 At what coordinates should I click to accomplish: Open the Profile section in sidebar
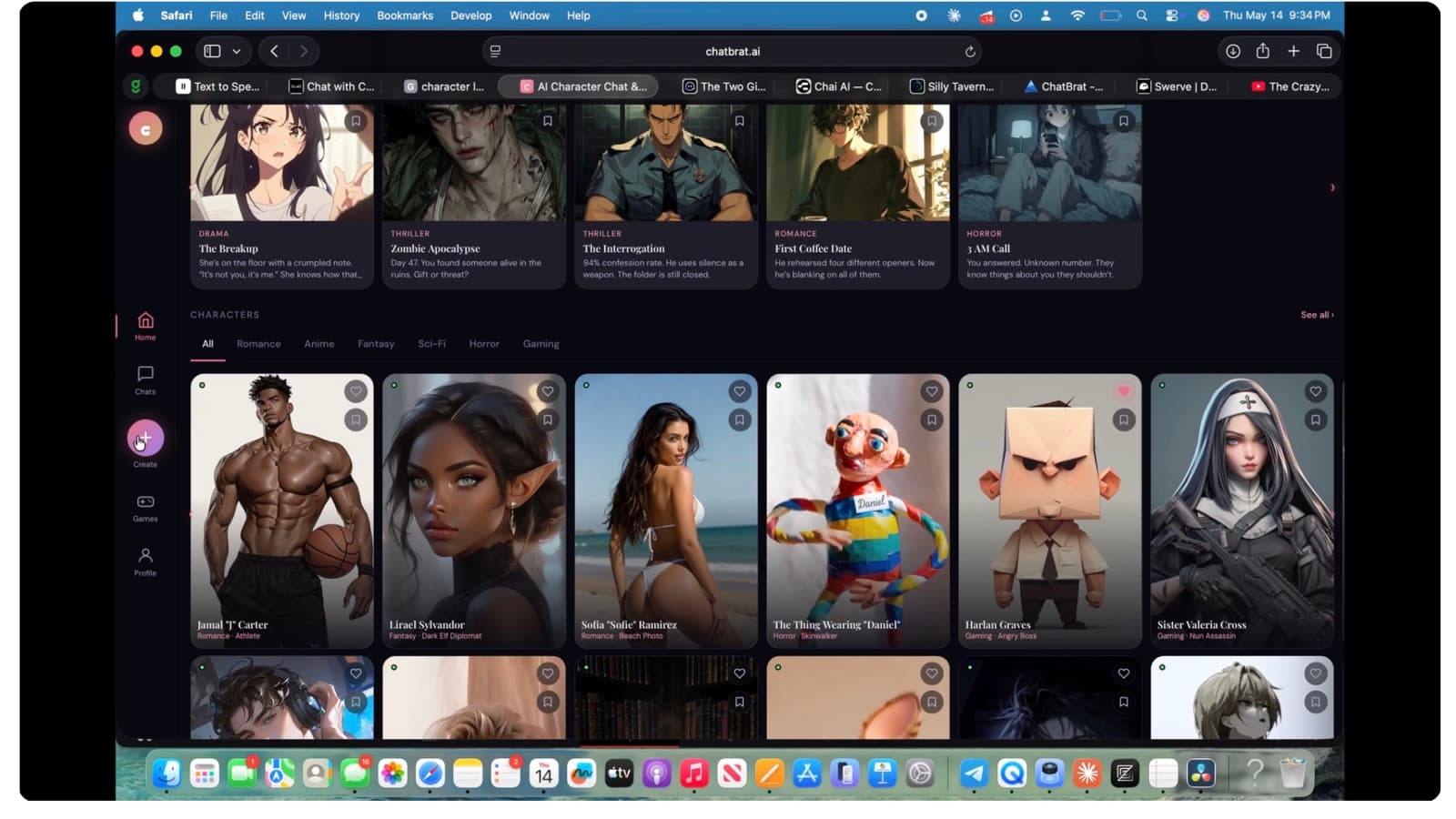145,561
